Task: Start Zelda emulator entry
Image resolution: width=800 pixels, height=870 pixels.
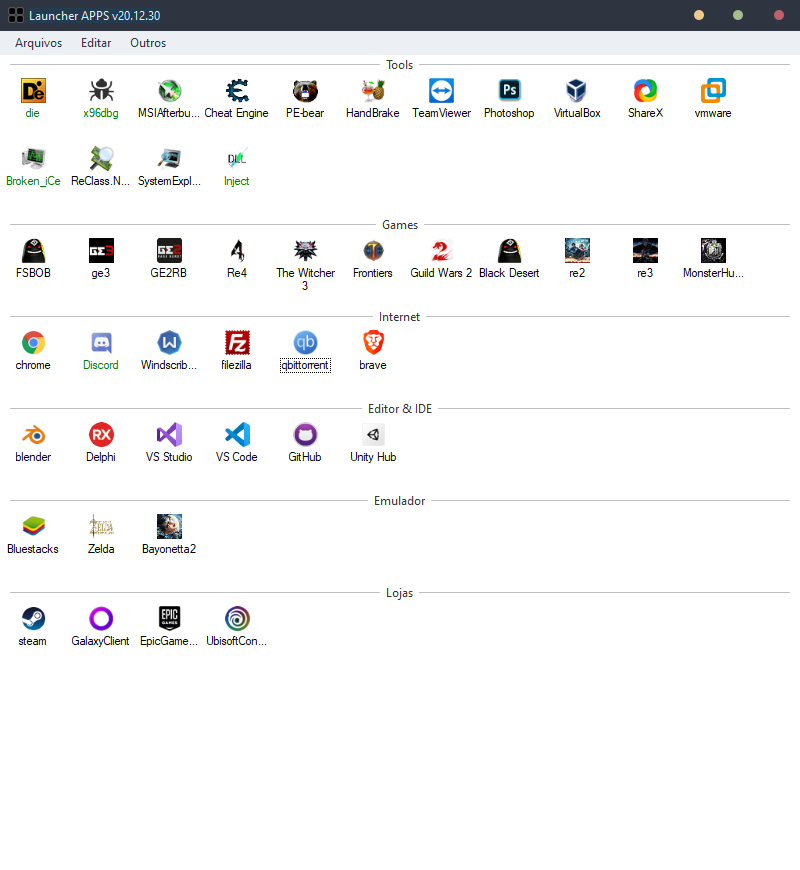Action: (x=101, y=527)
